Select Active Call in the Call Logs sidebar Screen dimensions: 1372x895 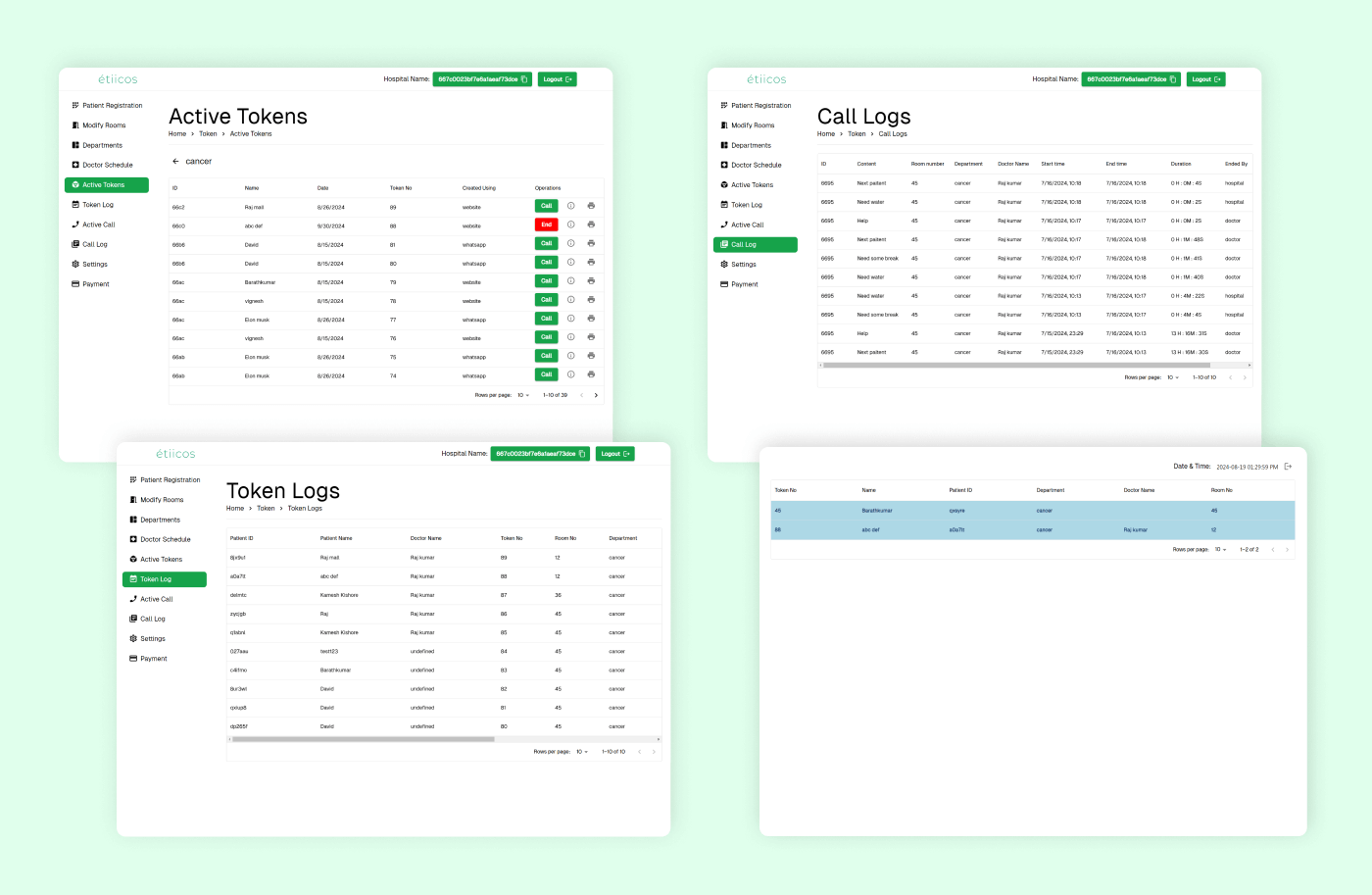747,224
